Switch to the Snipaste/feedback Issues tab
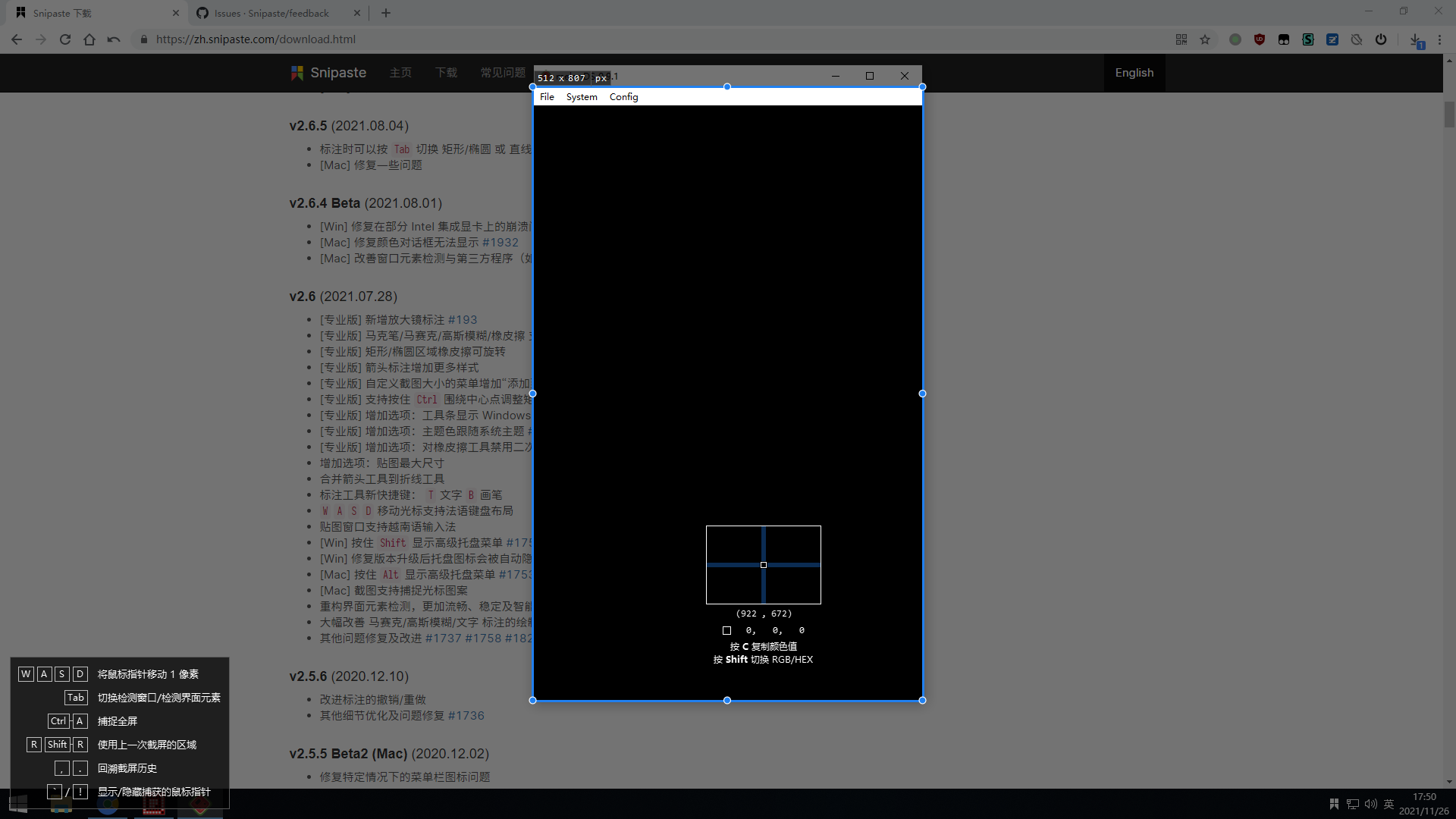Viewport: 1456px width, 819px height. point(271,13)
